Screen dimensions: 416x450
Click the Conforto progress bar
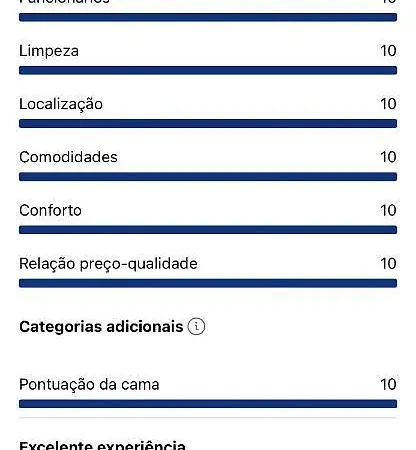(208, 230)
